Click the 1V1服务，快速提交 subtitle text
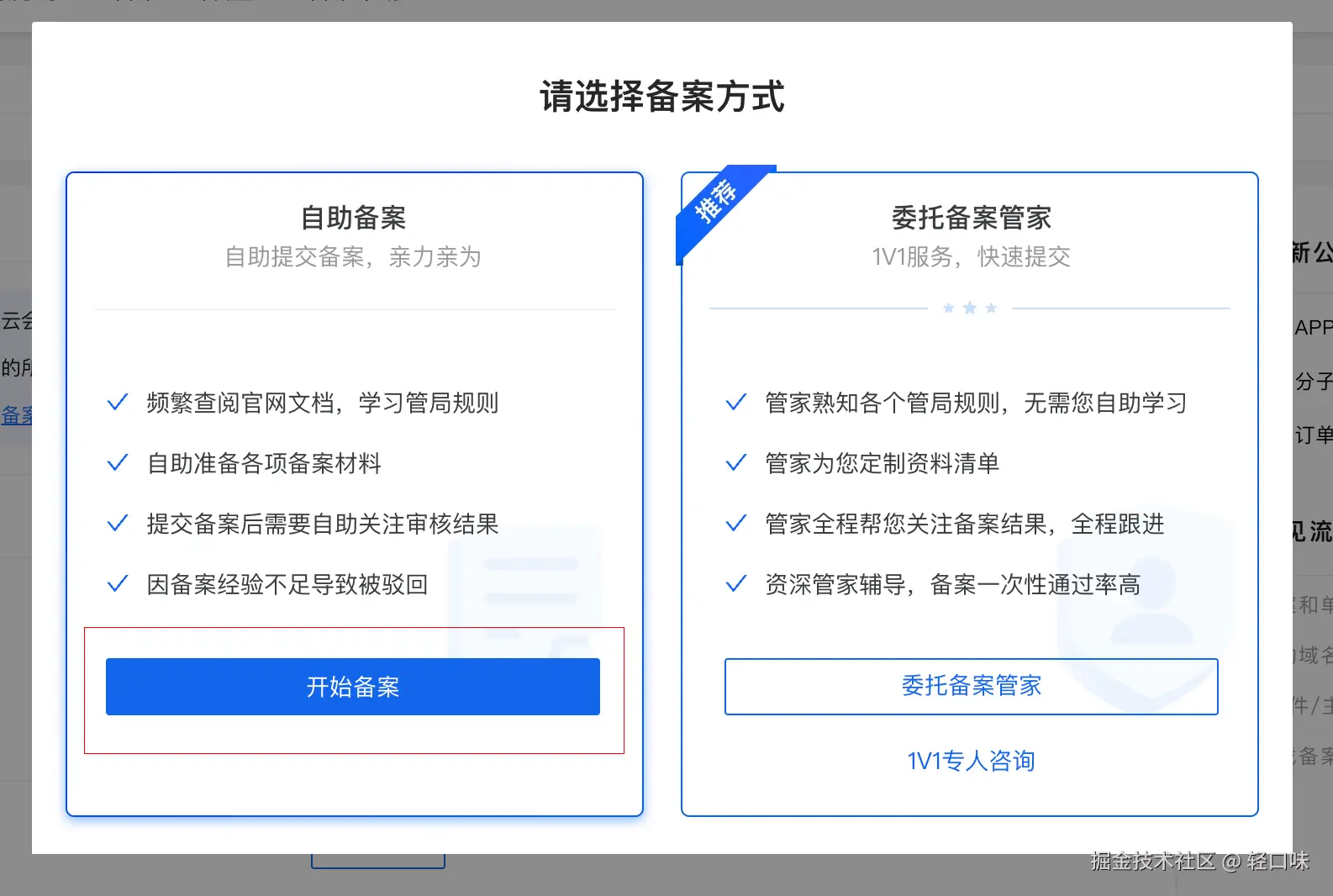Image resolution: width=1333 pixels, height=896 pixels. tap(972, 257)
